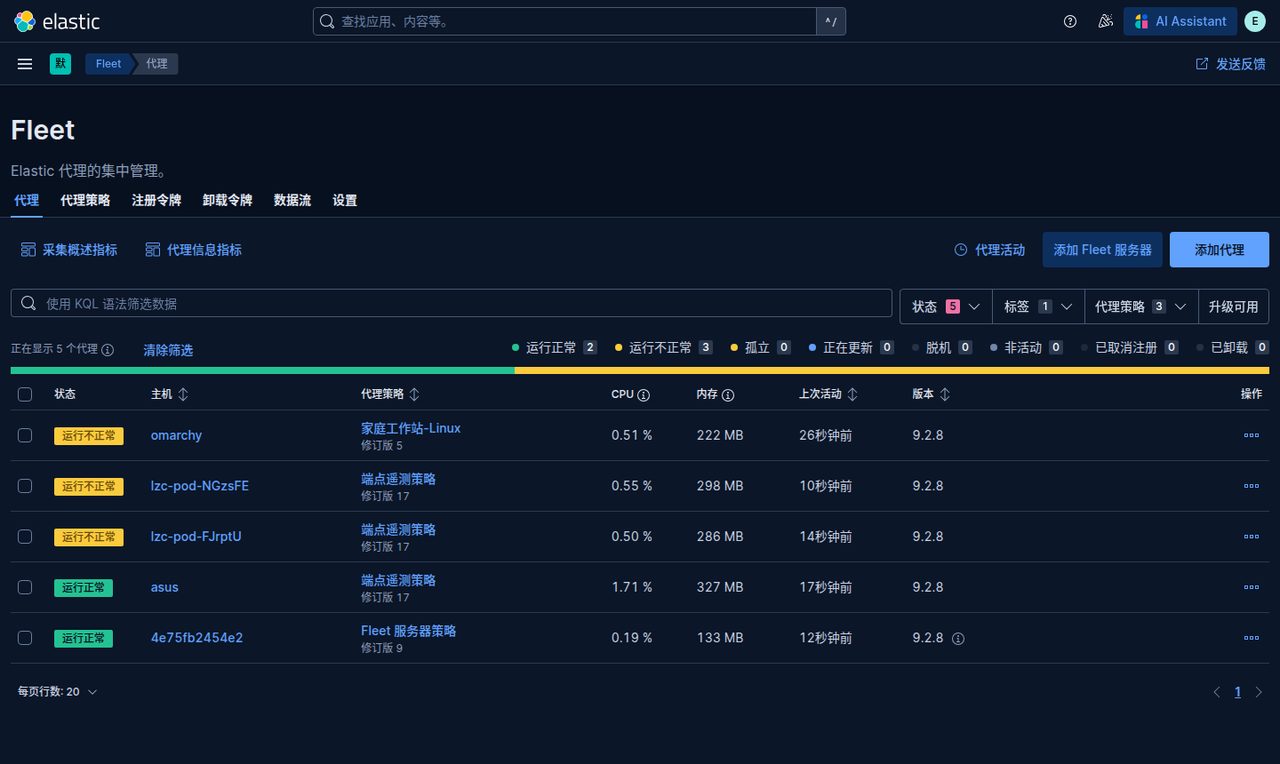Switch to the 注册令牌 tab
The width and height of the screenshot is (1280, 764).
point(156,200)
